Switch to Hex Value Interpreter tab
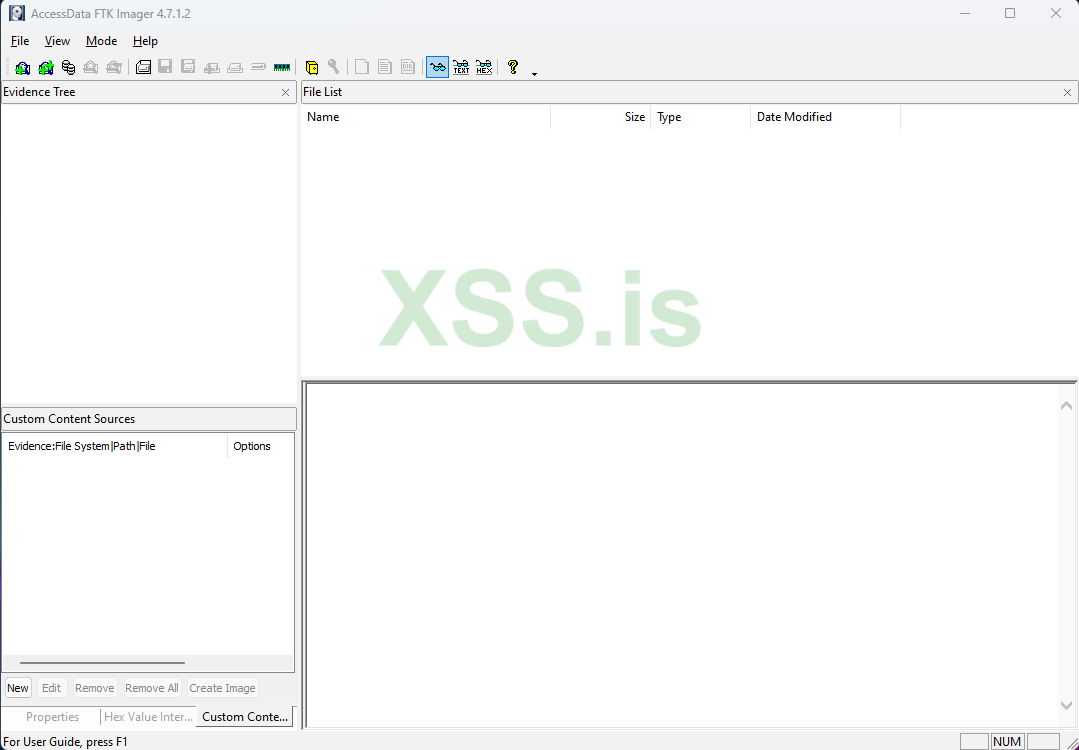 149,717
